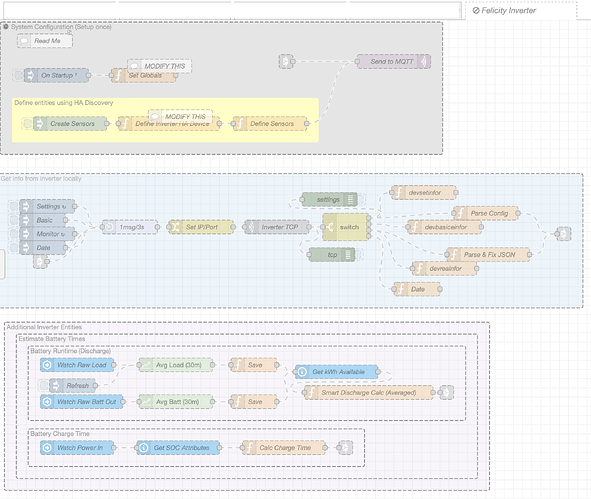
Task: Select the Send to MQTT node
Action: click(x=393, y=61)
